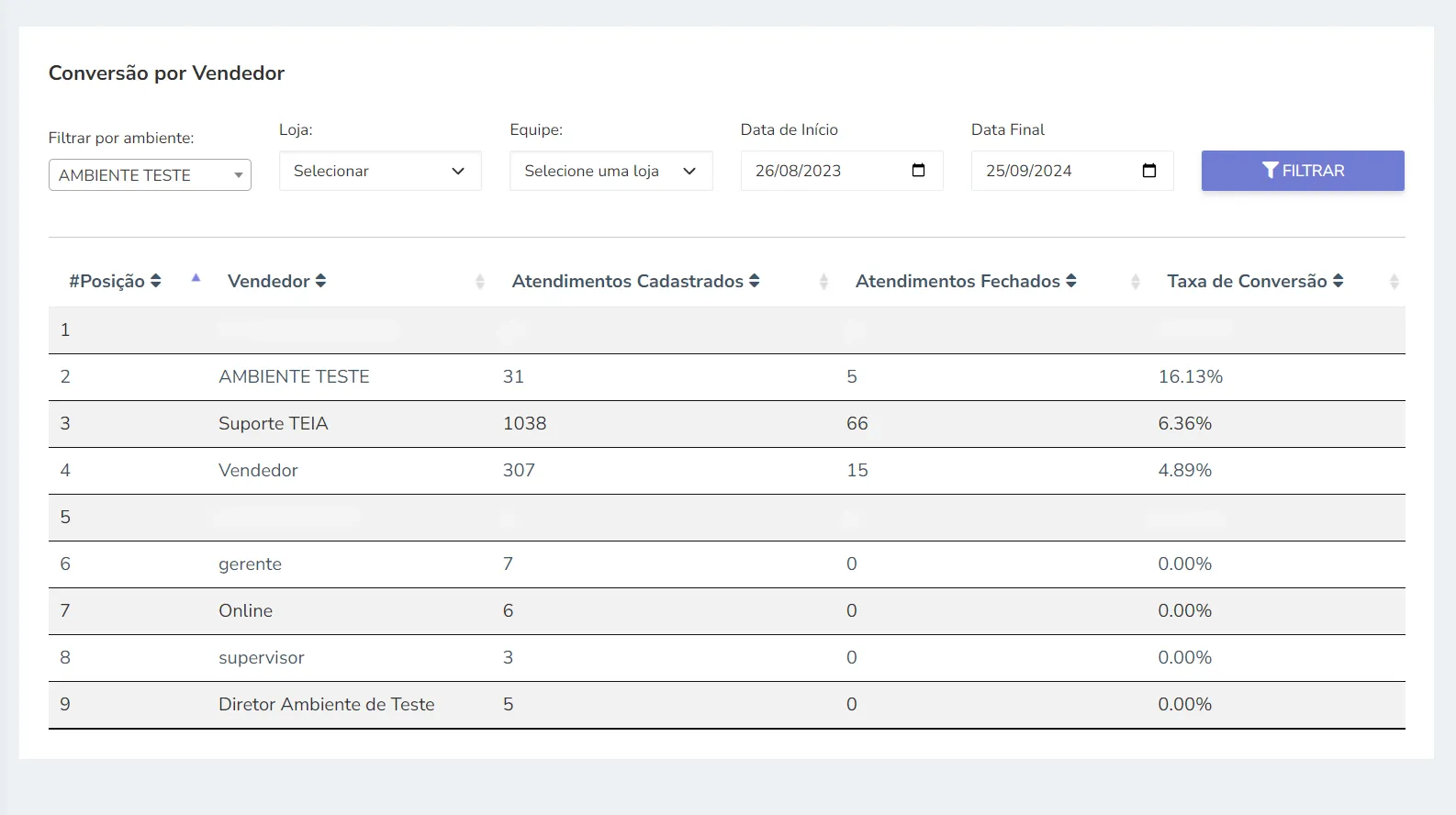1456x815 pixels.
Task: Sort by Atendimentos Cadastrados column header
Action: (635, 281)
